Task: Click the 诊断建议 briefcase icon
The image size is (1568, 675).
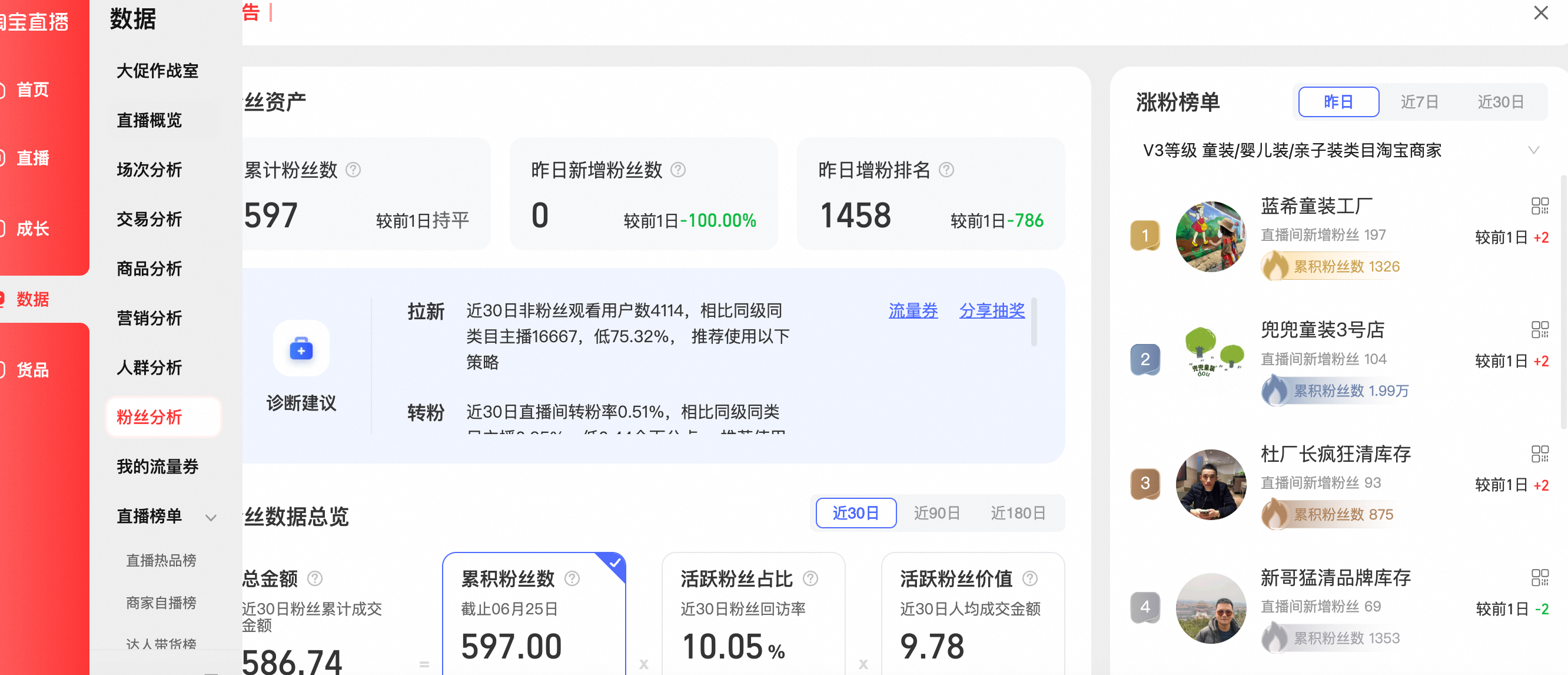Action: tap(301, 349)
